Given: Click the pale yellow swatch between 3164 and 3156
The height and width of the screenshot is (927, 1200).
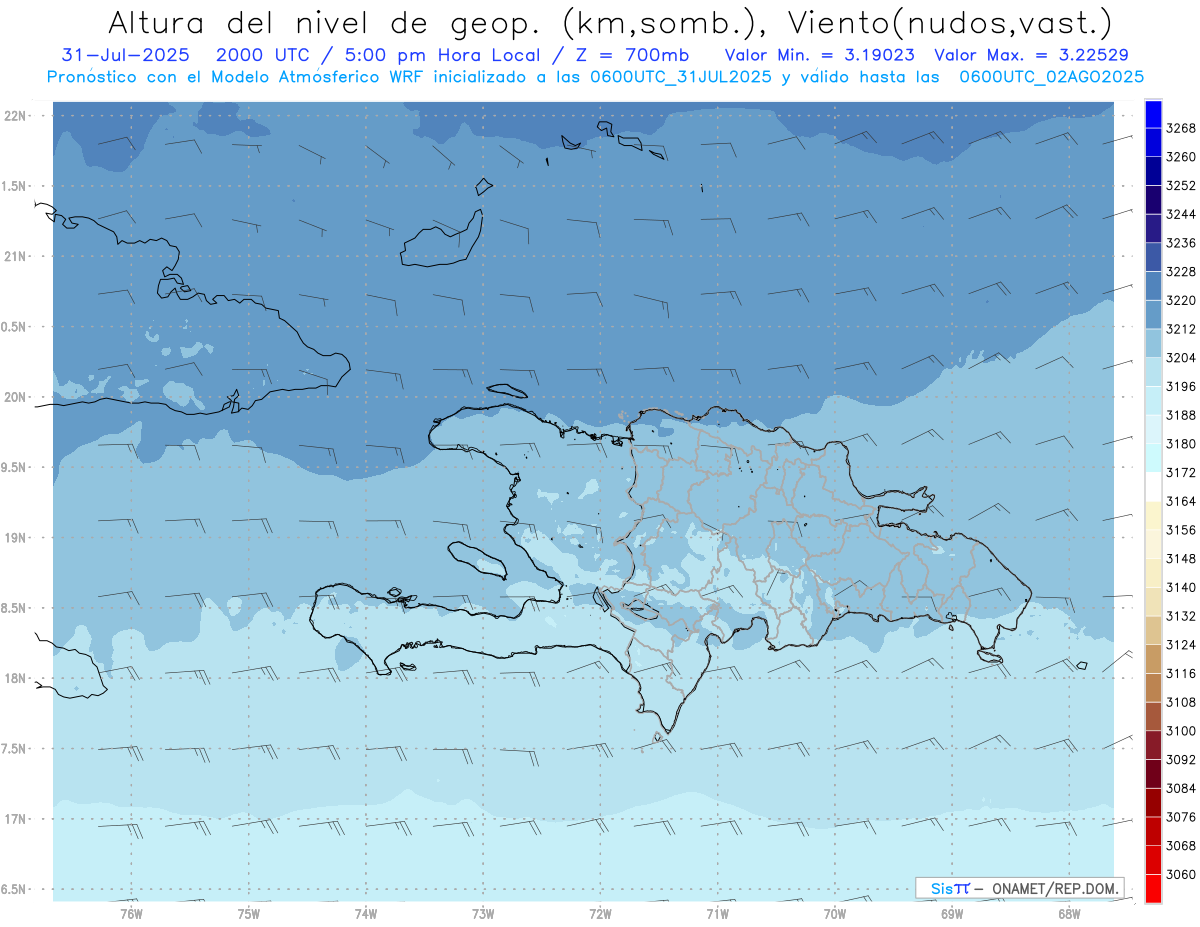Looking at the screenshot, I should (x=1153, y=516).
